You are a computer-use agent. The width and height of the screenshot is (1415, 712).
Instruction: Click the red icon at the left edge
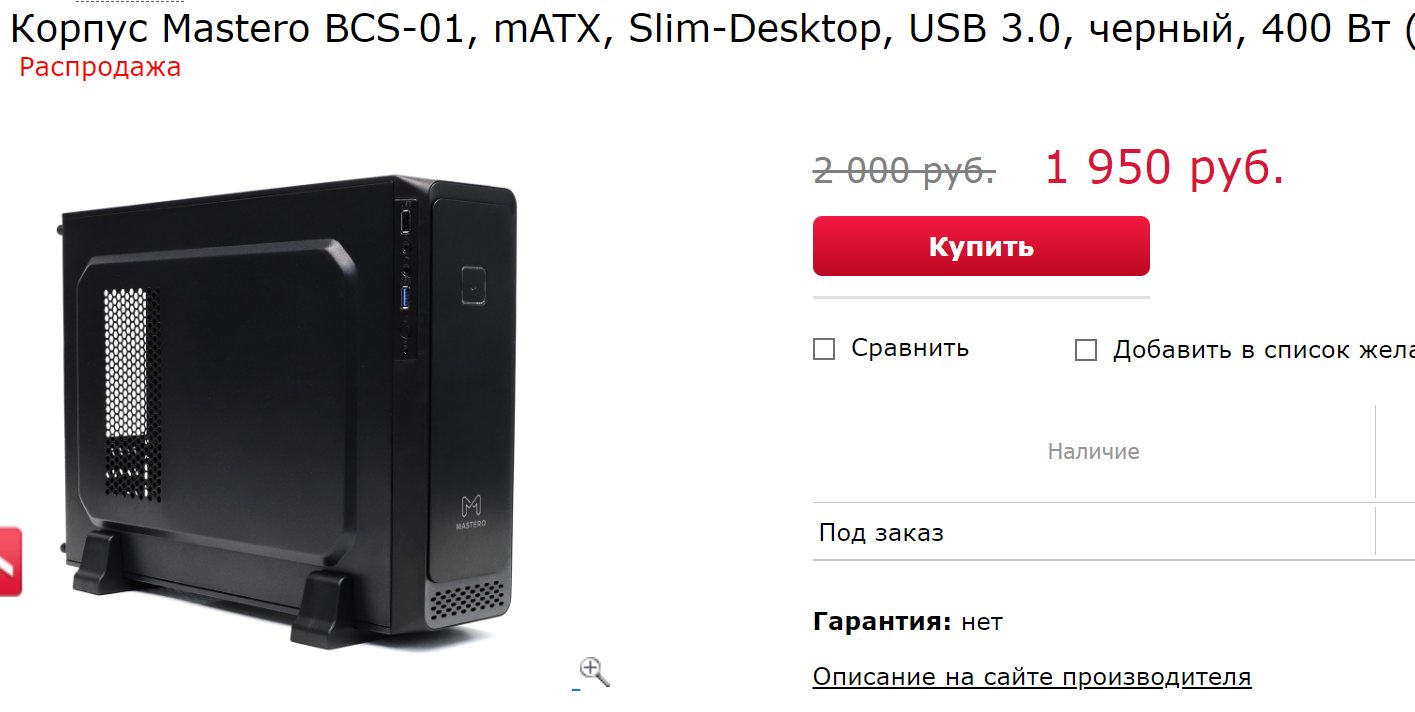point(10,561)
